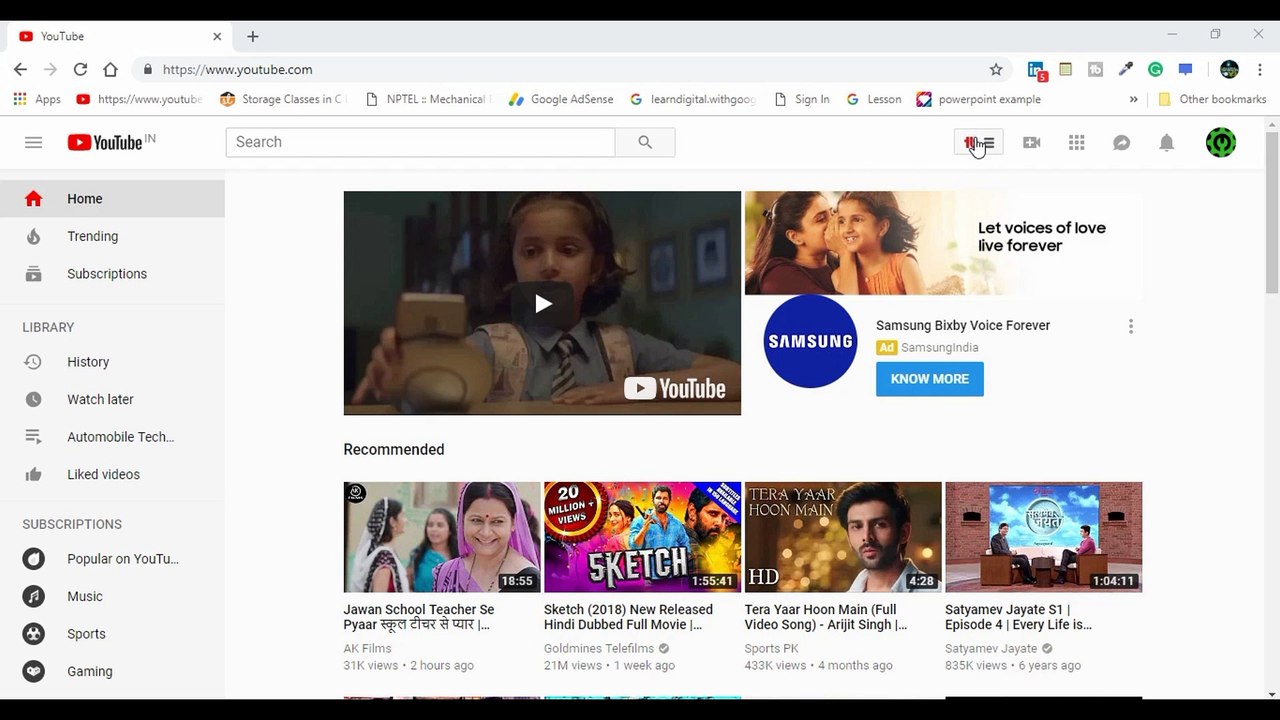The height and width of the screenshot is (720, 1280).
Task: Reload the page
Action: pos(80,69)
